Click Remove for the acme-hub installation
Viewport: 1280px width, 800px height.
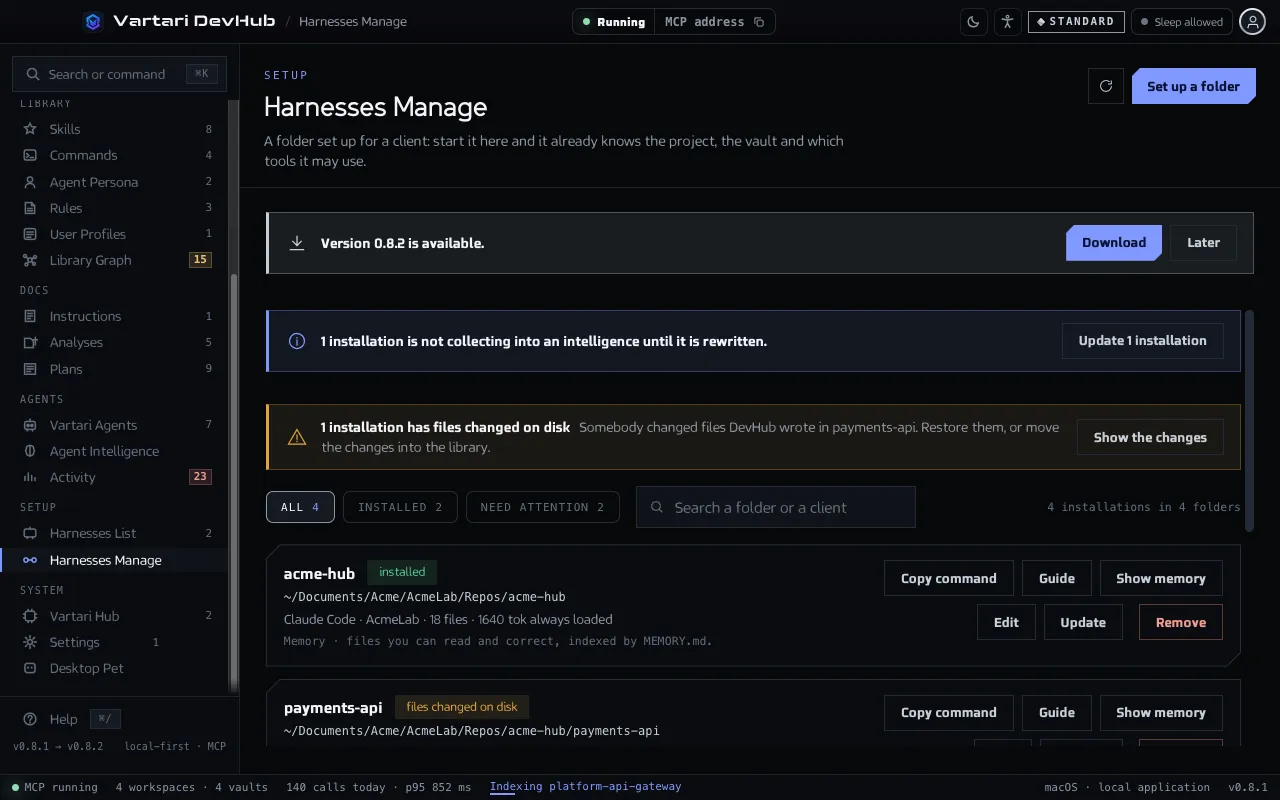click(x=1181, y=622)
